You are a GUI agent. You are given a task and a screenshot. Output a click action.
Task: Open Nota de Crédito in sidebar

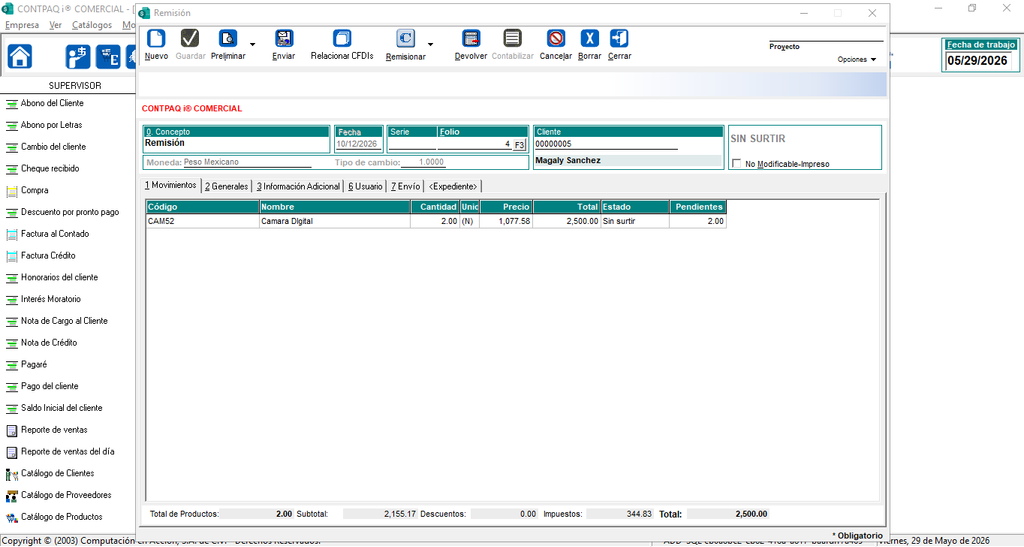tap(48, 343)
